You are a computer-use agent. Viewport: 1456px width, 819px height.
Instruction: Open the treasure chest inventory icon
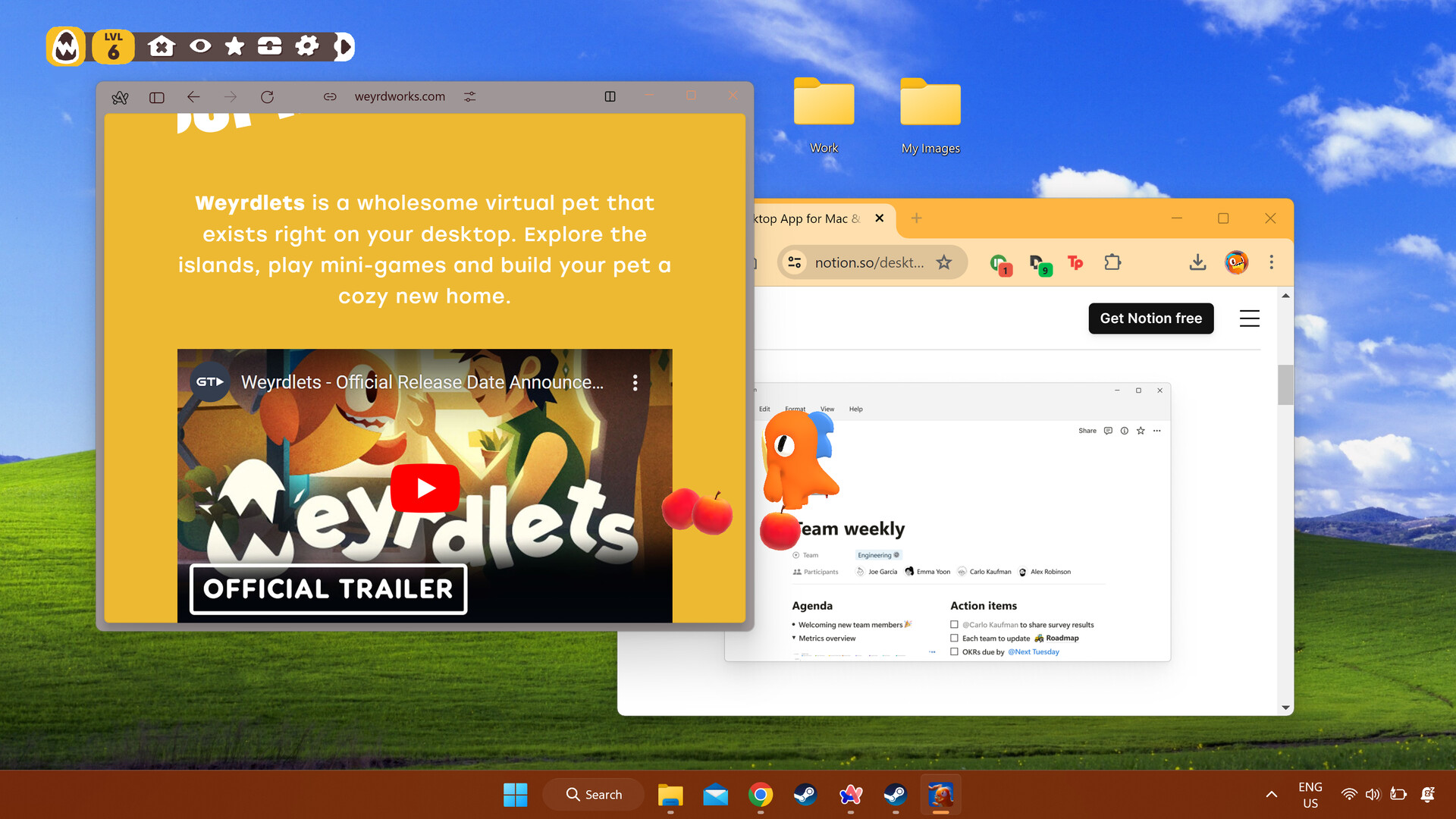pos(270,46)
